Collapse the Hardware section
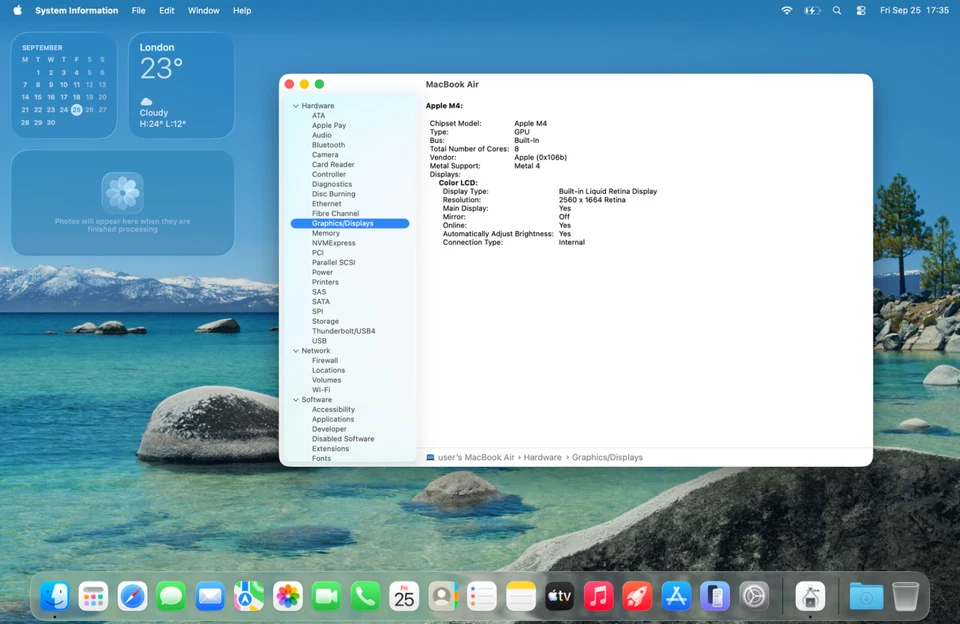The image size is (960, 624). (x=296, y=106)
